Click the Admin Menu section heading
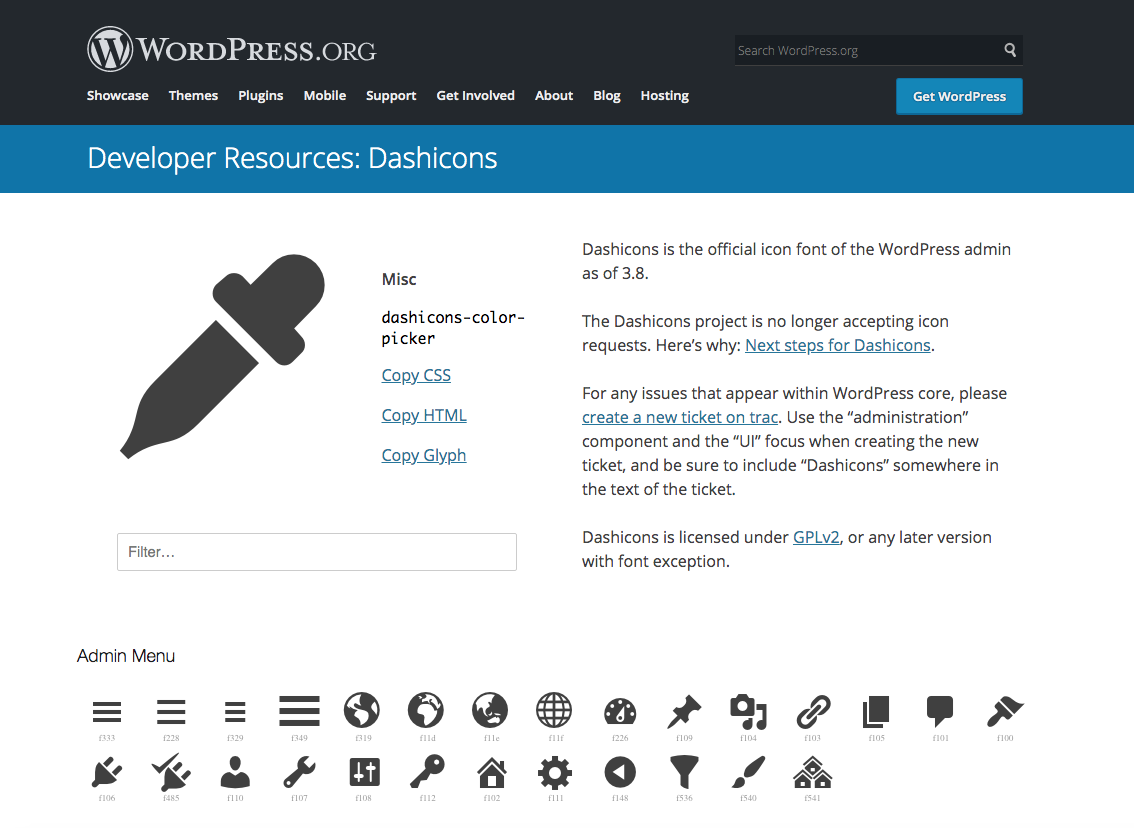Viewport: 1134px width, 828px height. [126, 656]
